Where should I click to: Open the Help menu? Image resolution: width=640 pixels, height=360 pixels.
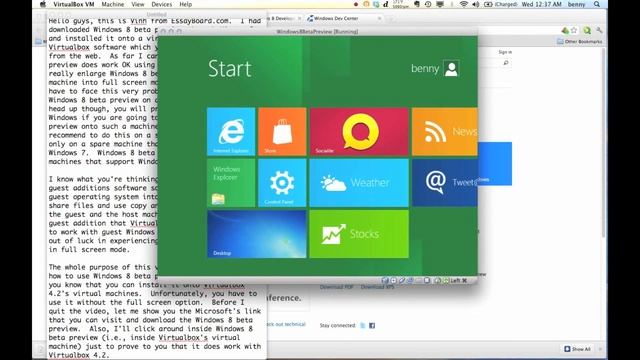click(186, 4)
